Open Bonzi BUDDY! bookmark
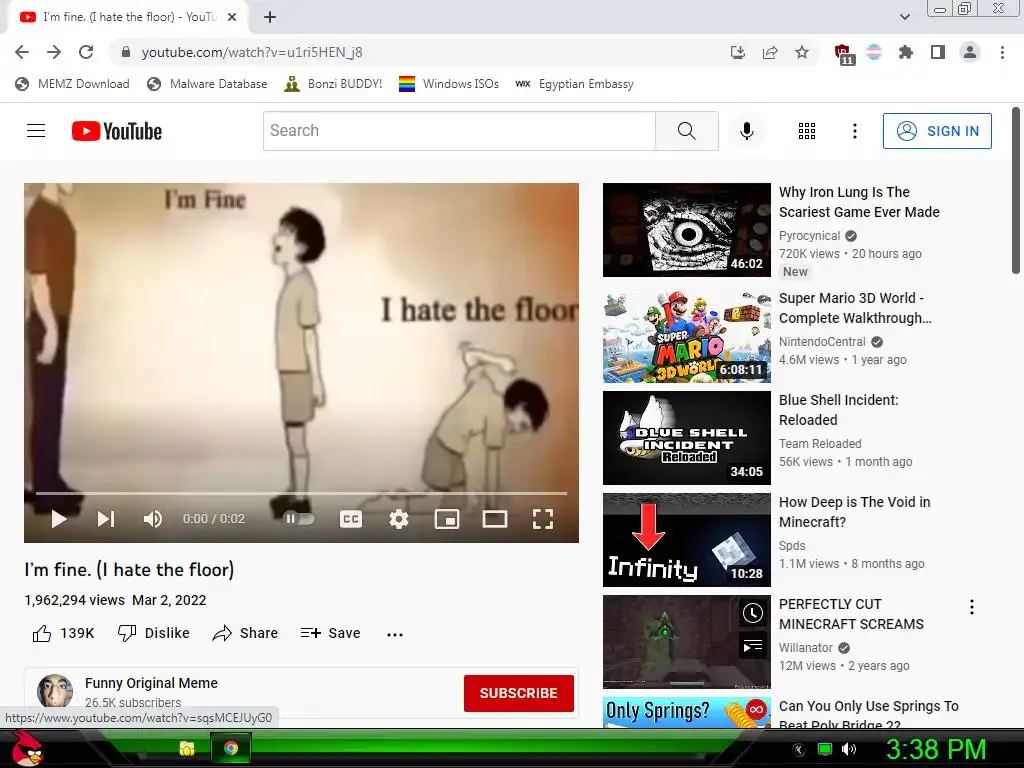This screenshot has width=1024, height=768. (x=333, y=84)
